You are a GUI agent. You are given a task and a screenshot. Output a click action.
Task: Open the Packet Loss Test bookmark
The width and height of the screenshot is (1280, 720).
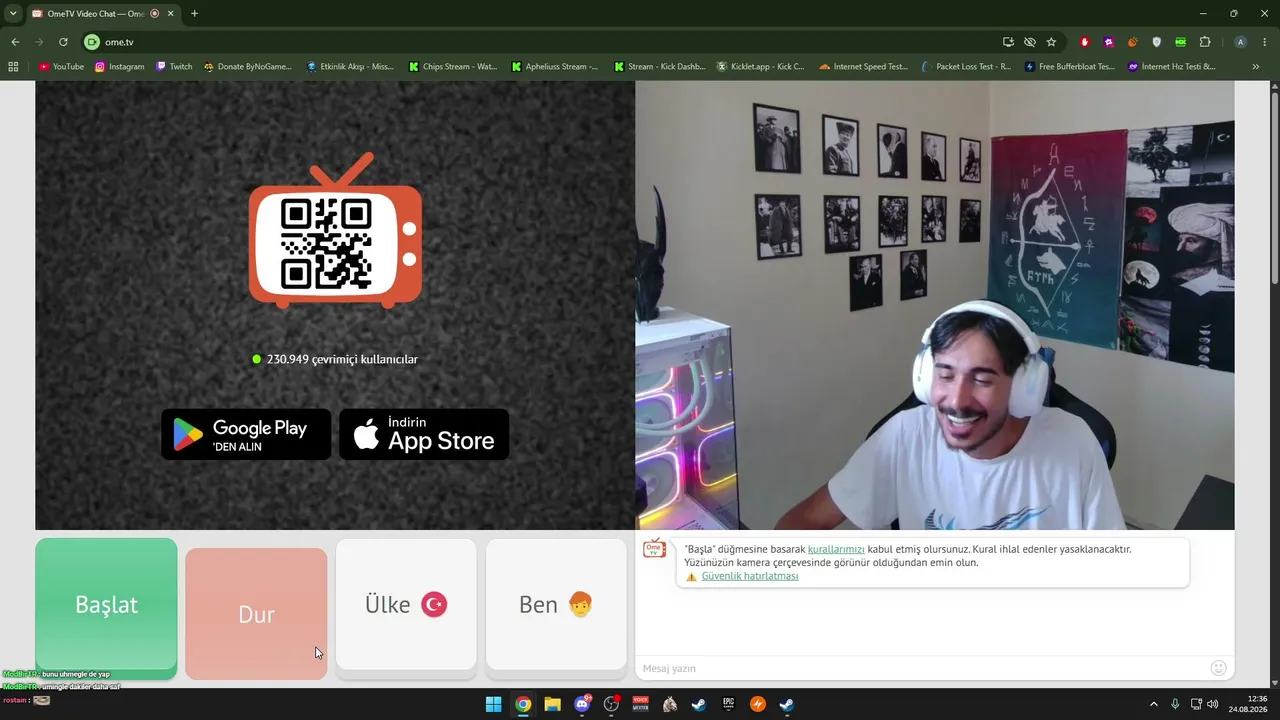[966, 67]
